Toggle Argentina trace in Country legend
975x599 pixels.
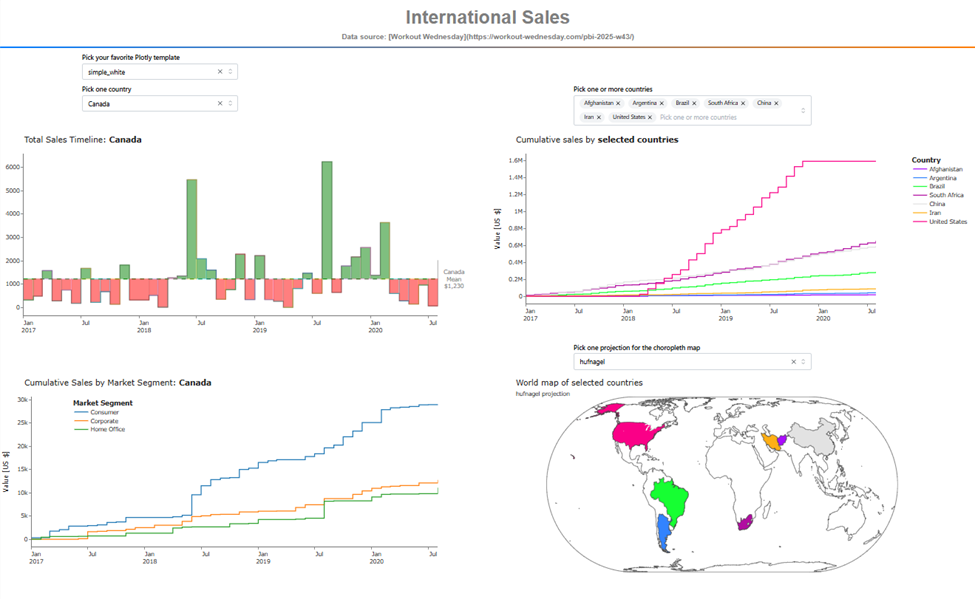click(x=935, y=178)
